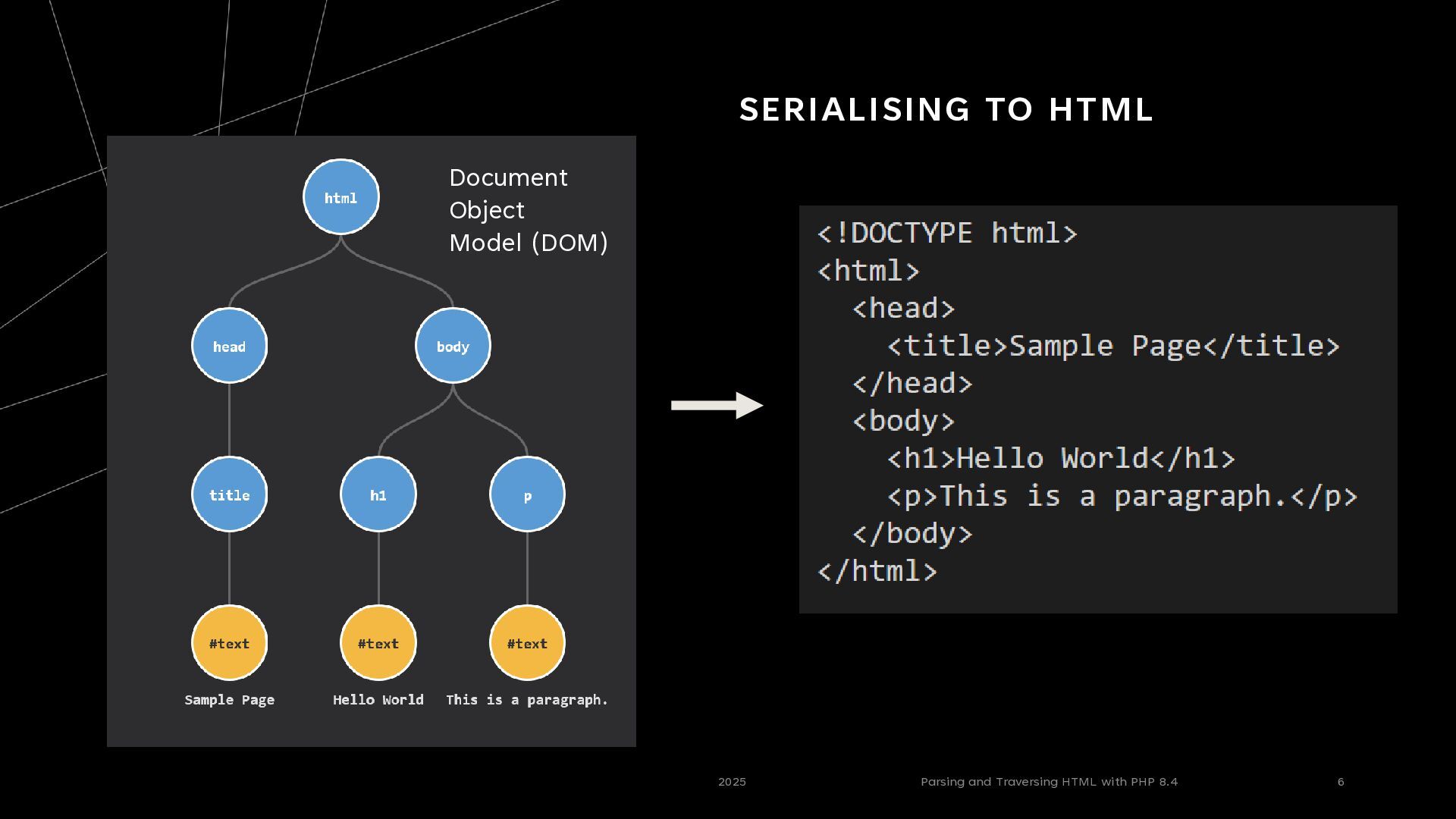Click the html root node circle

340,197
